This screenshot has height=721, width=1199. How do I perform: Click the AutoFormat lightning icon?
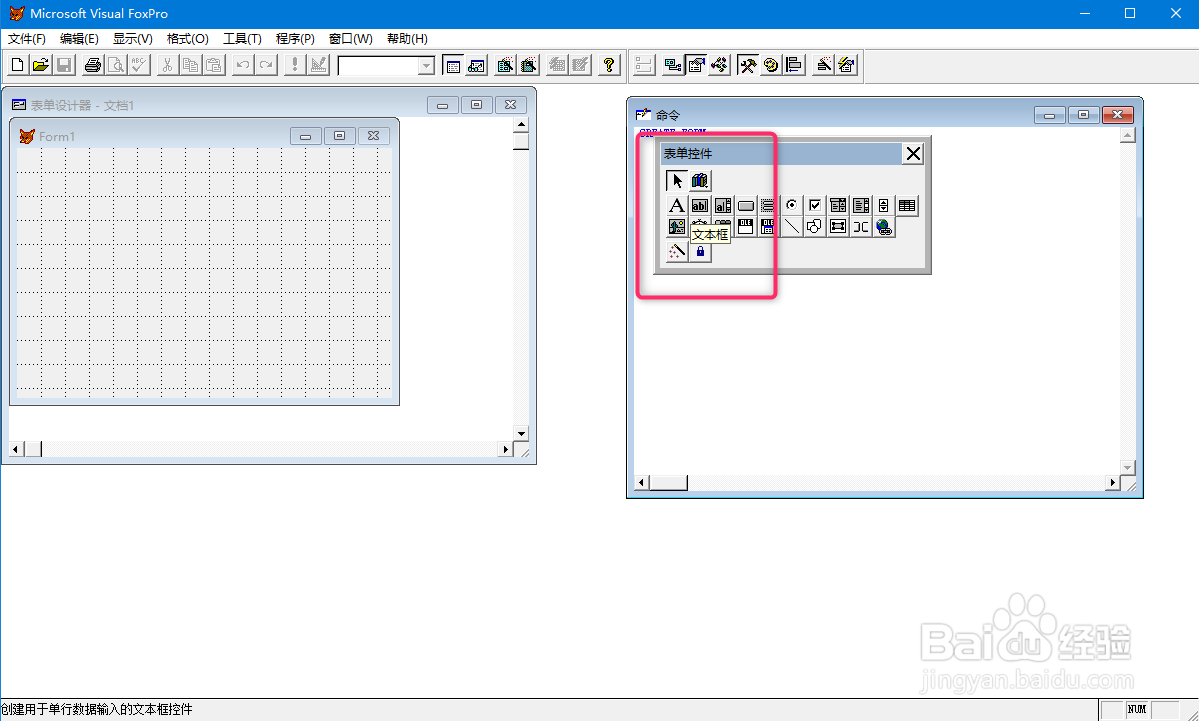(x=846, y=66)
